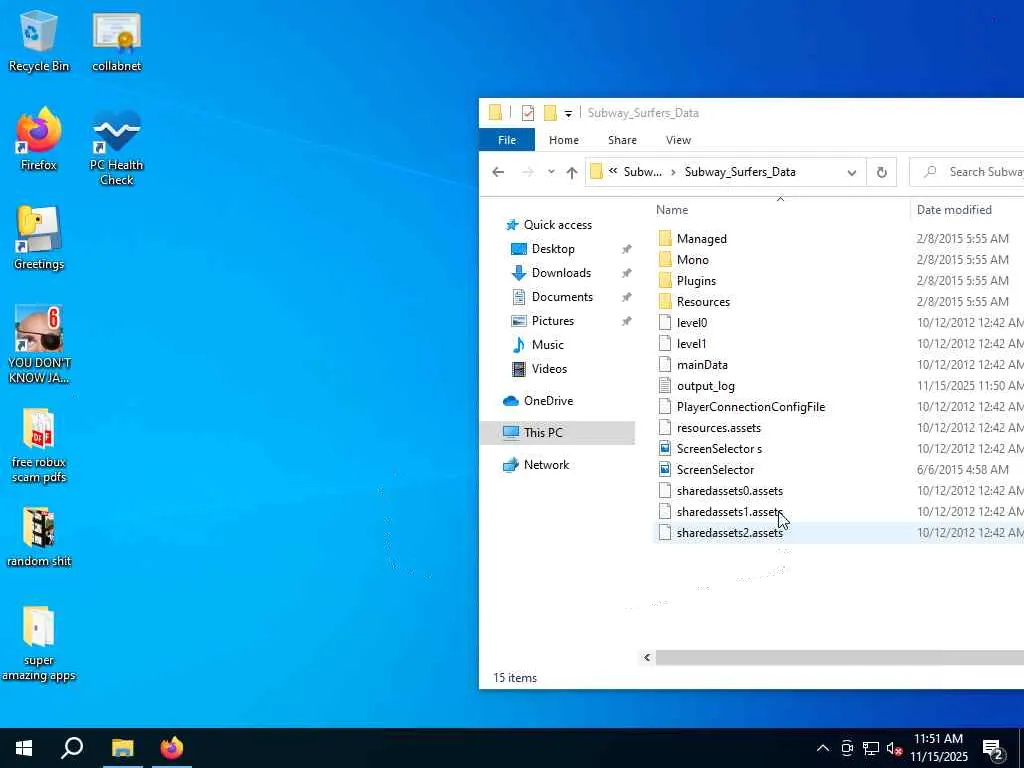Select ScreenSelector file dated 6/6/2015
Viewport: 1024px width, 768px height.
715,470
